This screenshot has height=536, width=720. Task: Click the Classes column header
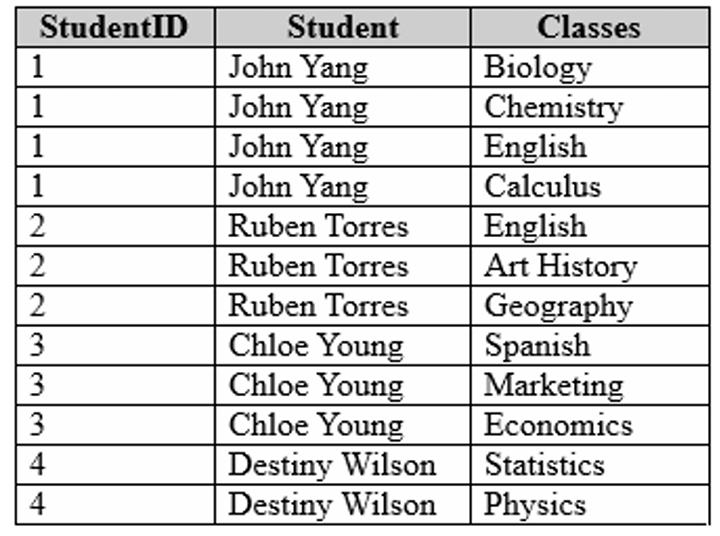coord(589,27)
